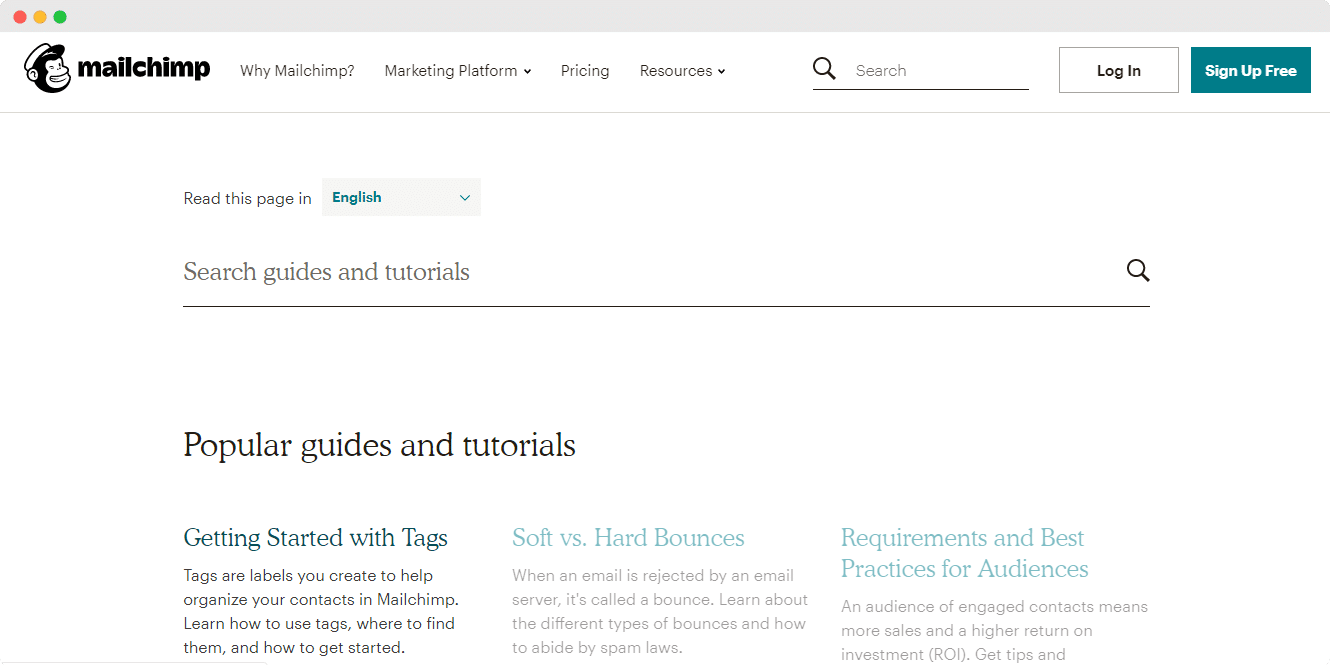The image size is (1330, 665).
Task: Click the red close window dot
Action: coord(20,17)
